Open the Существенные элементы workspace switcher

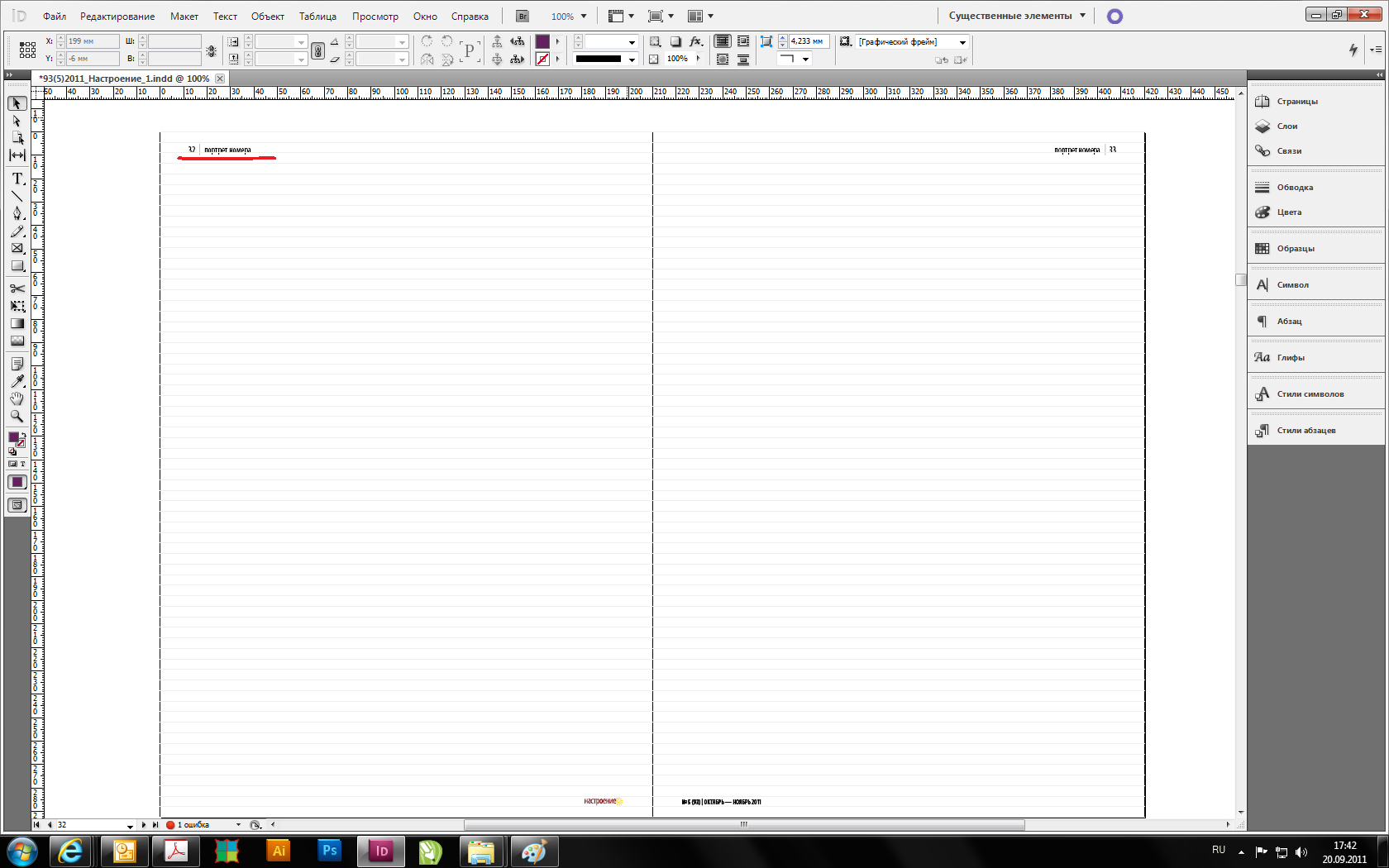pyautogui.click(x=1017, y=16)
